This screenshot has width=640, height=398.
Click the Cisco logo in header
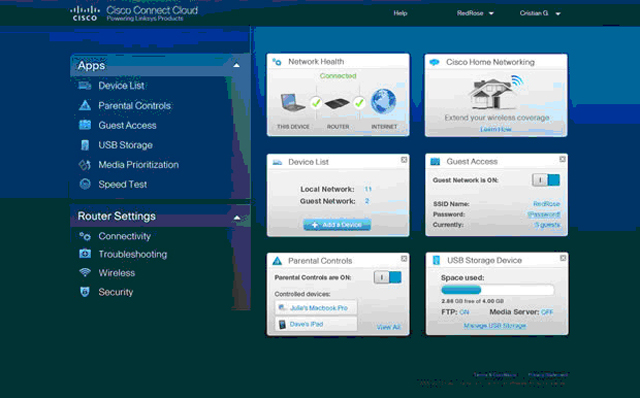click(85, 13)
